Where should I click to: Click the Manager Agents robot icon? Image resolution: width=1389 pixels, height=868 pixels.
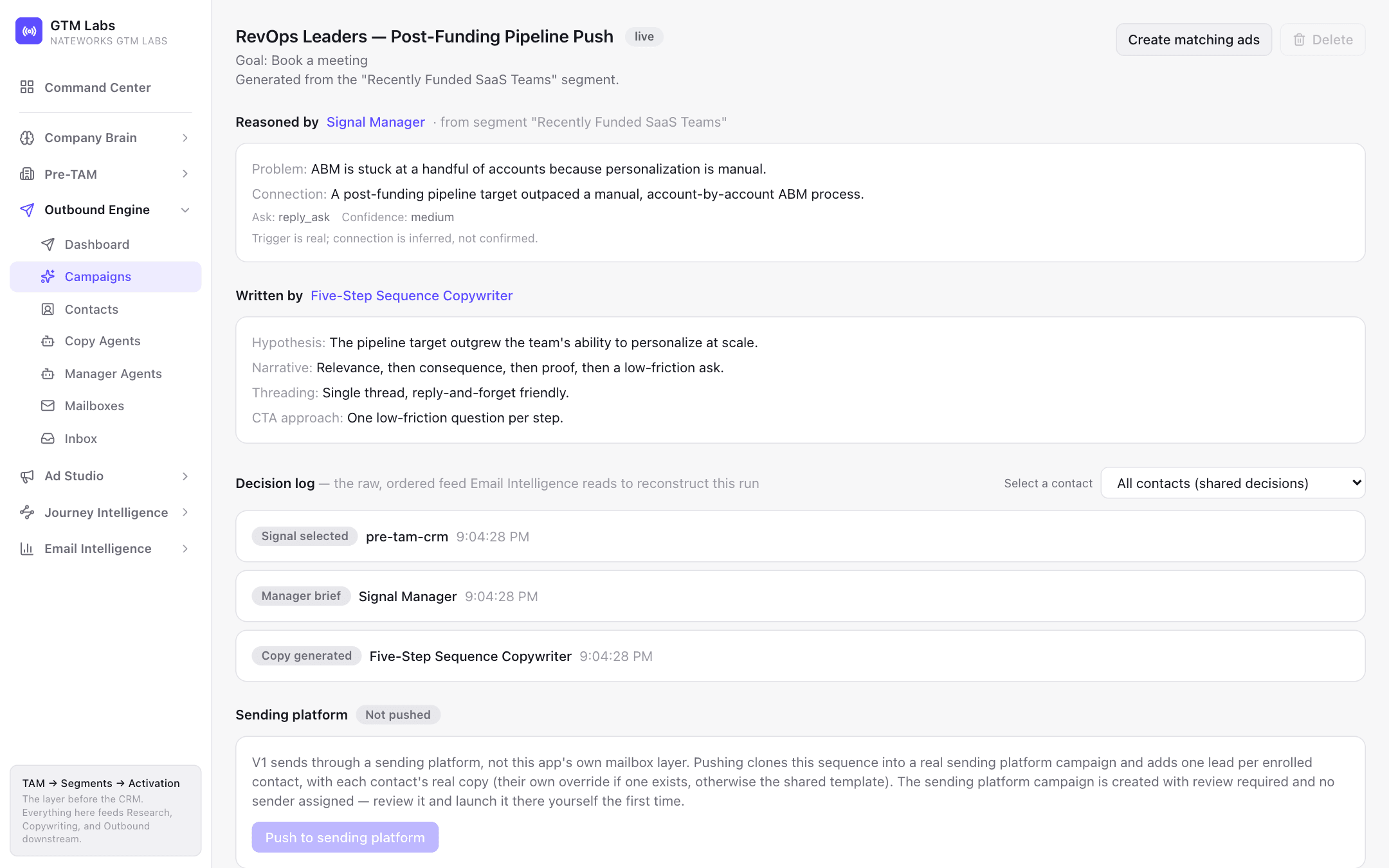[x=48, y=374]
